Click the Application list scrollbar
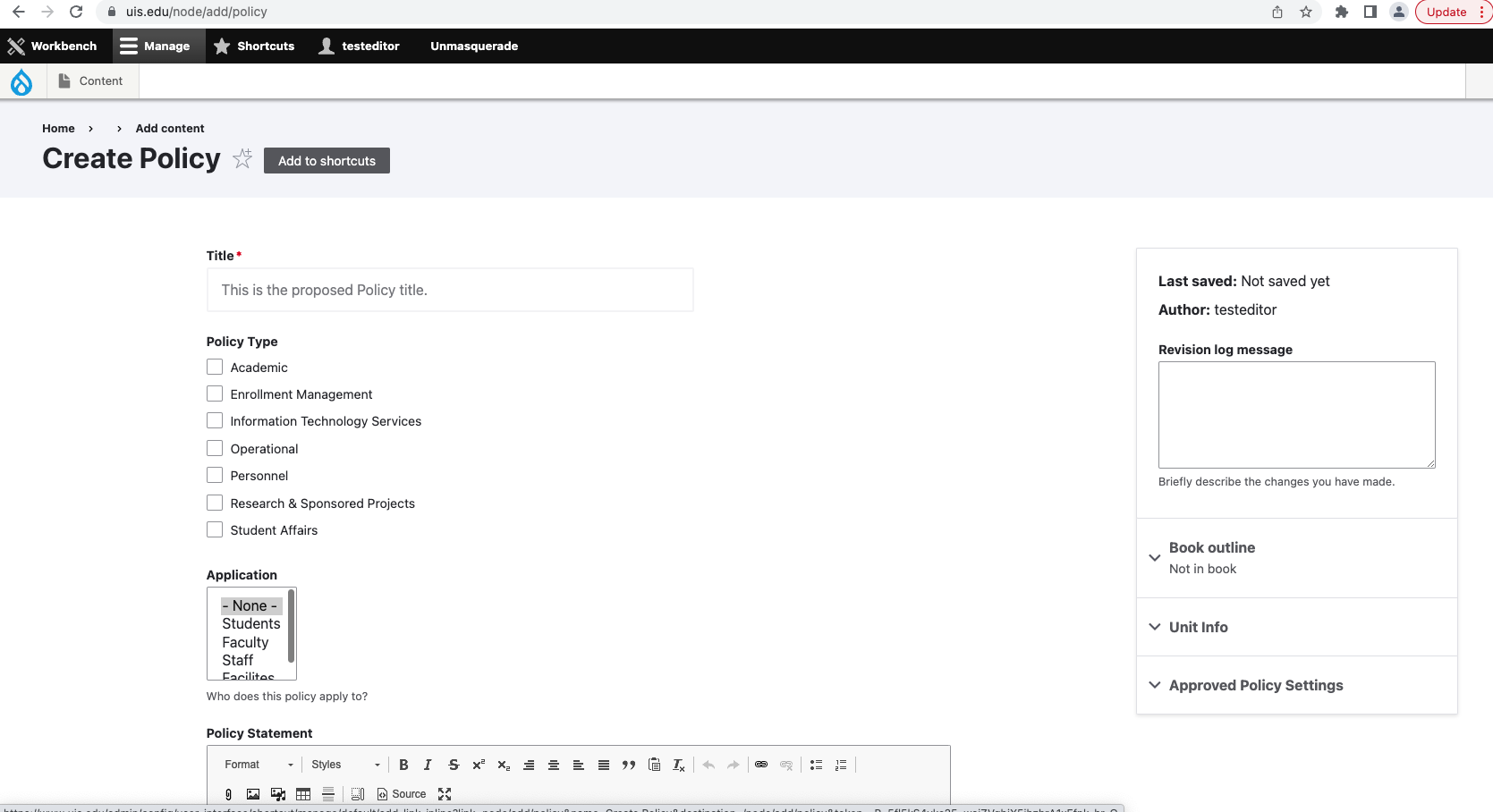 [291, 626]
